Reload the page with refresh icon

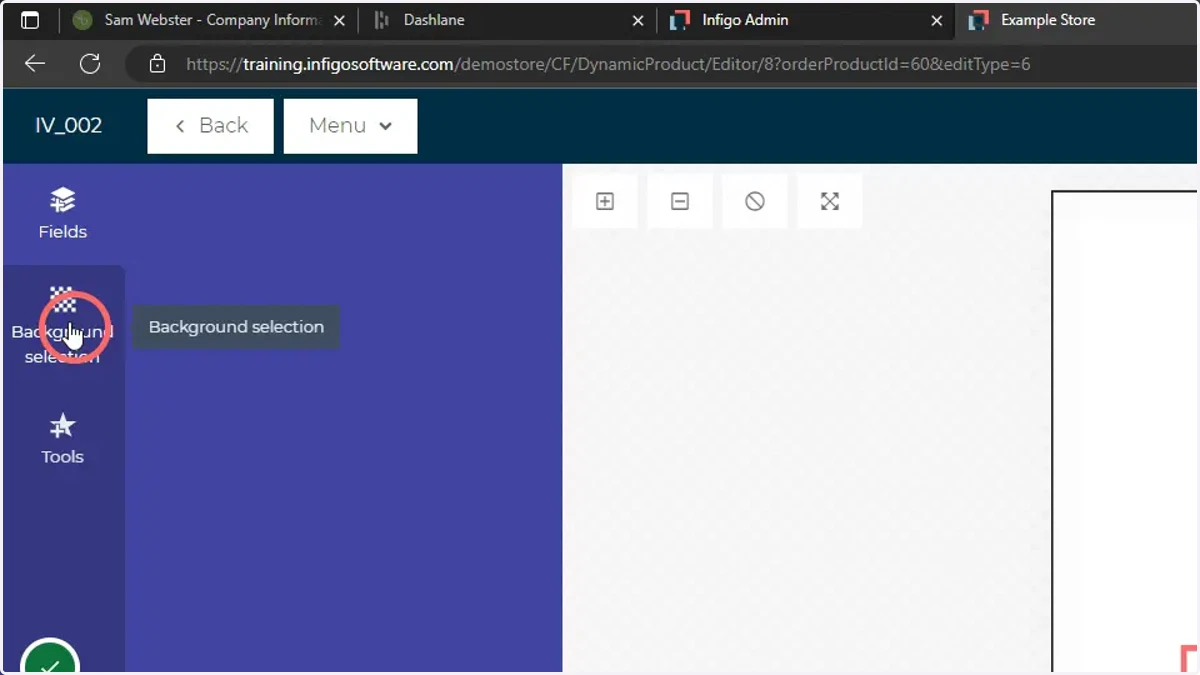pos(90,64)
